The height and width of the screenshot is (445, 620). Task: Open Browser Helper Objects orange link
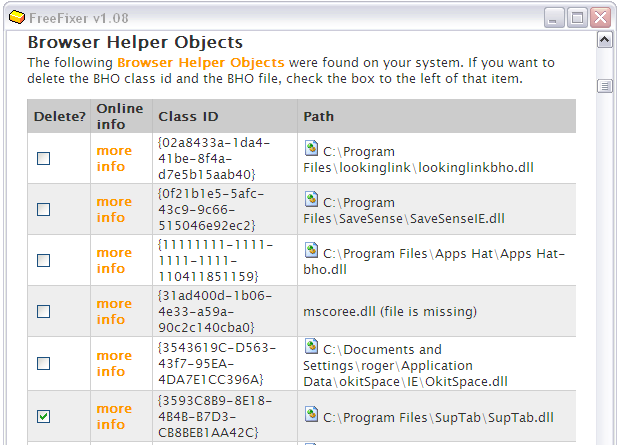point(201,63)
